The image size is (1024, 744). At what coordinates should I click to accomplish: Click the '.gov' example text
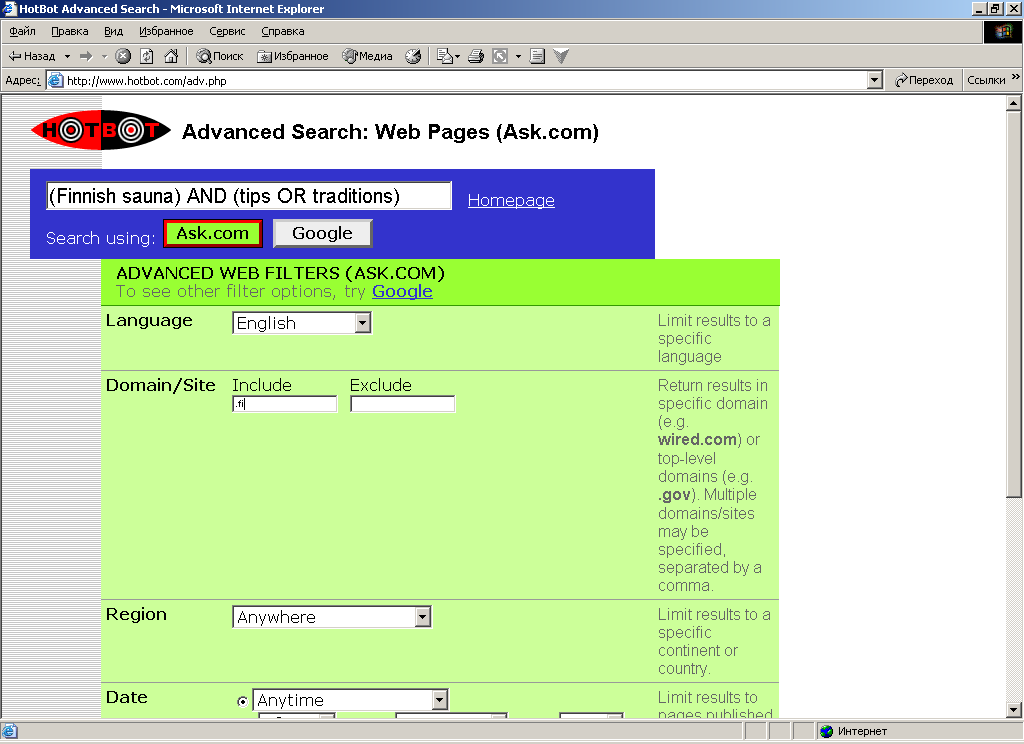click(674, 494)
